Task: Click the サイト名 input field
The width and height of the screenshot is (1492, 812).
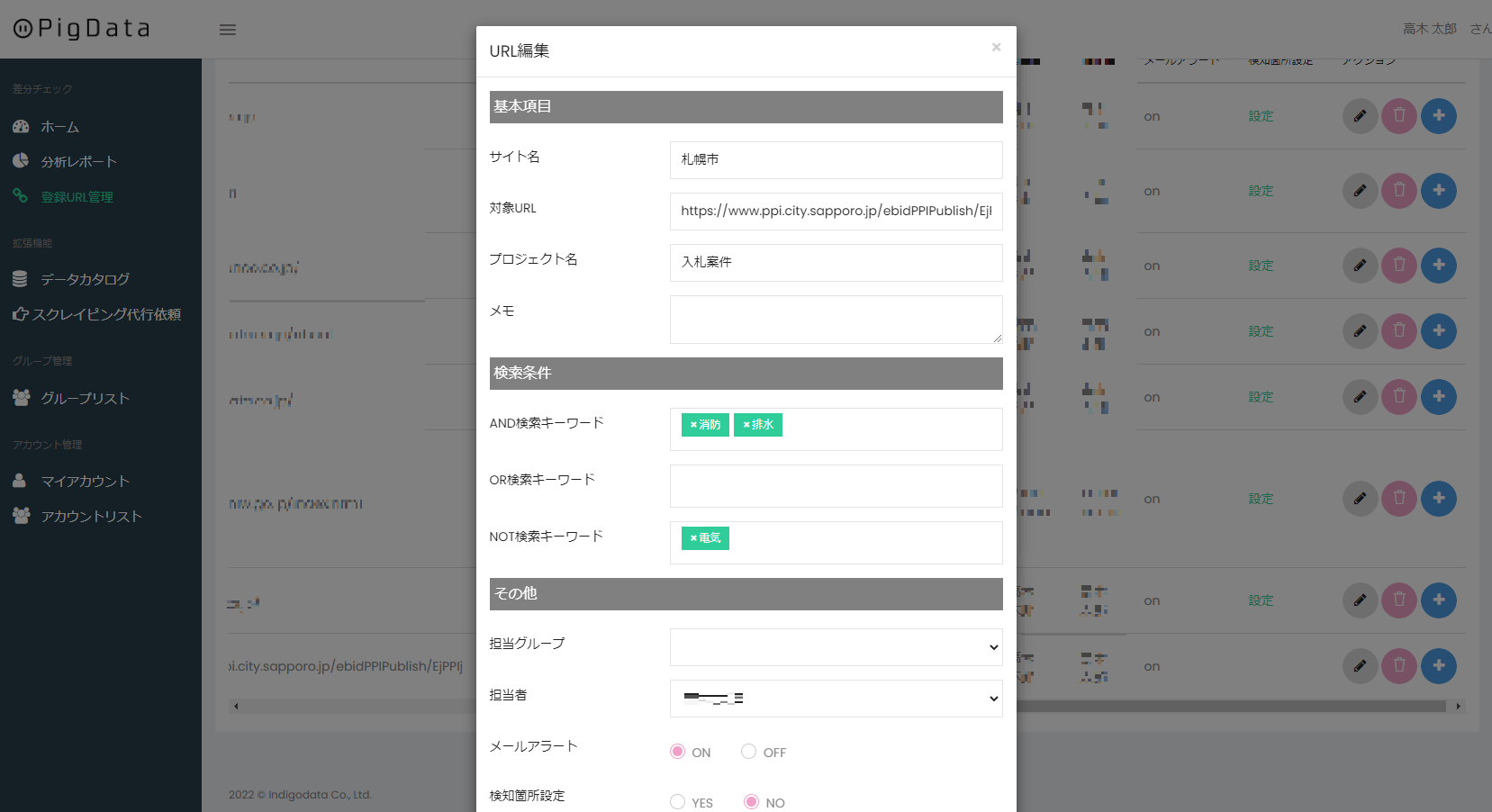Action: 836,160
